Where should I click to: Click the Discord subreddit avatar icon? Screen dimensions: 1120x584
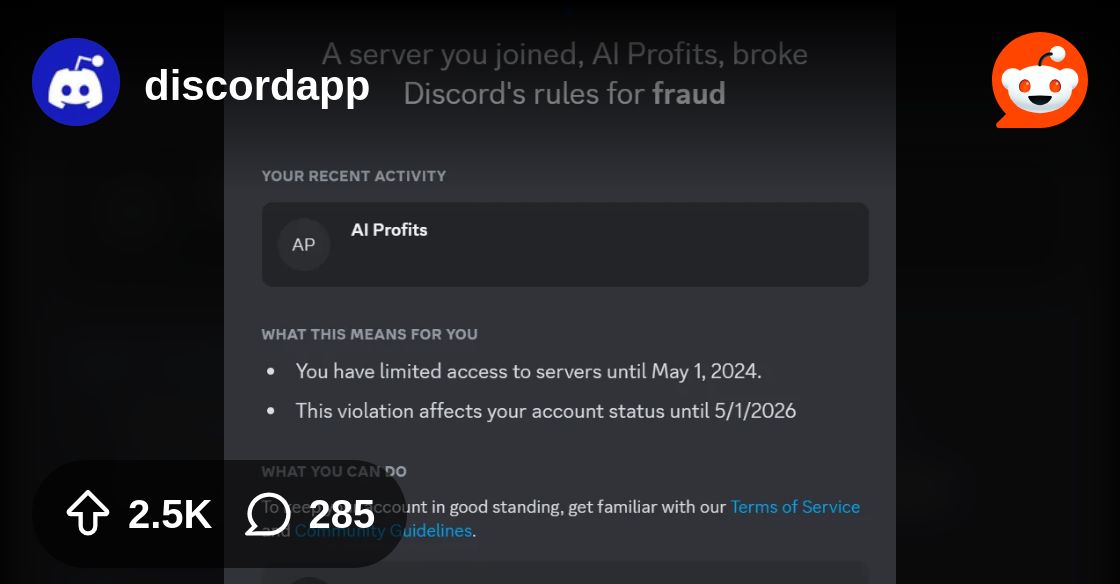tap(76, 82)
